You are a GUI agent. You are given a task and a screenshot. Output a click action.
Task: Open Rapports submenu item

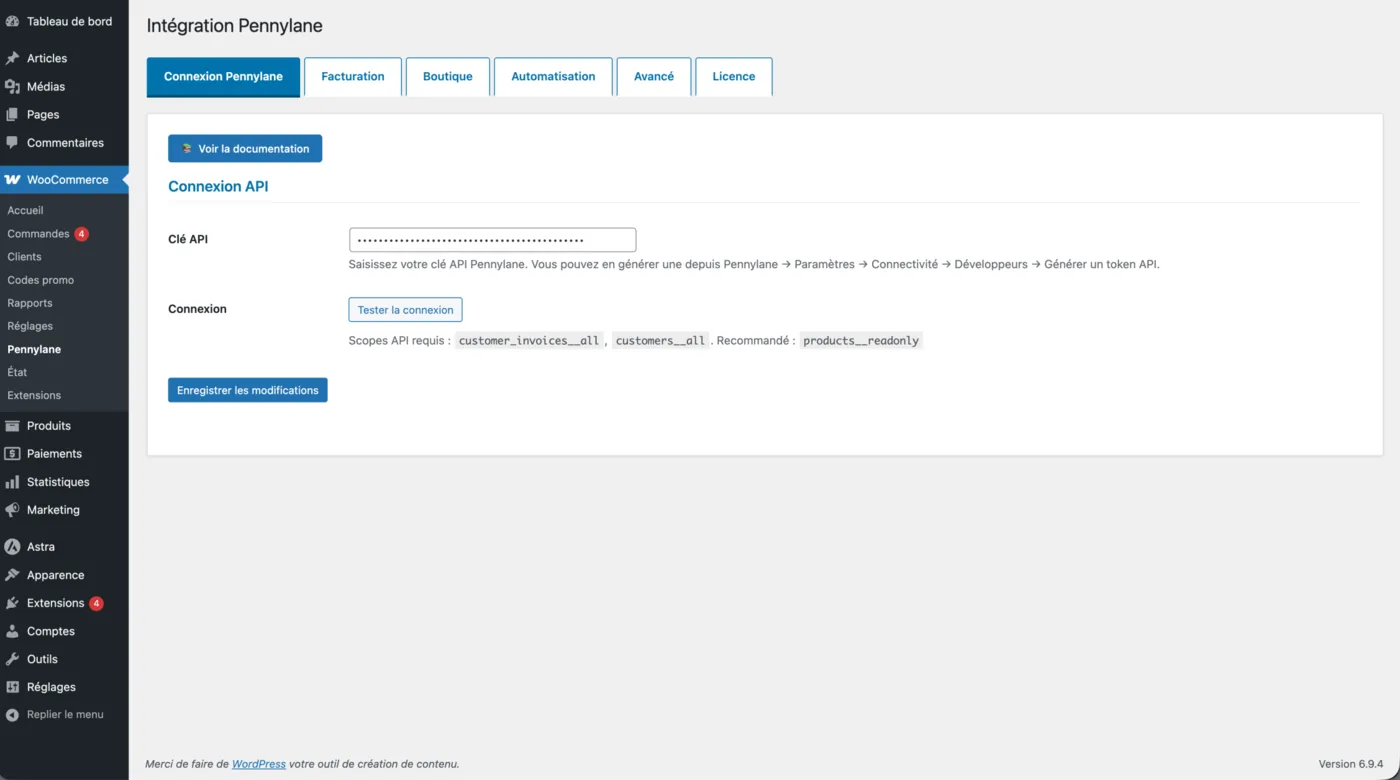coord(30,303)
